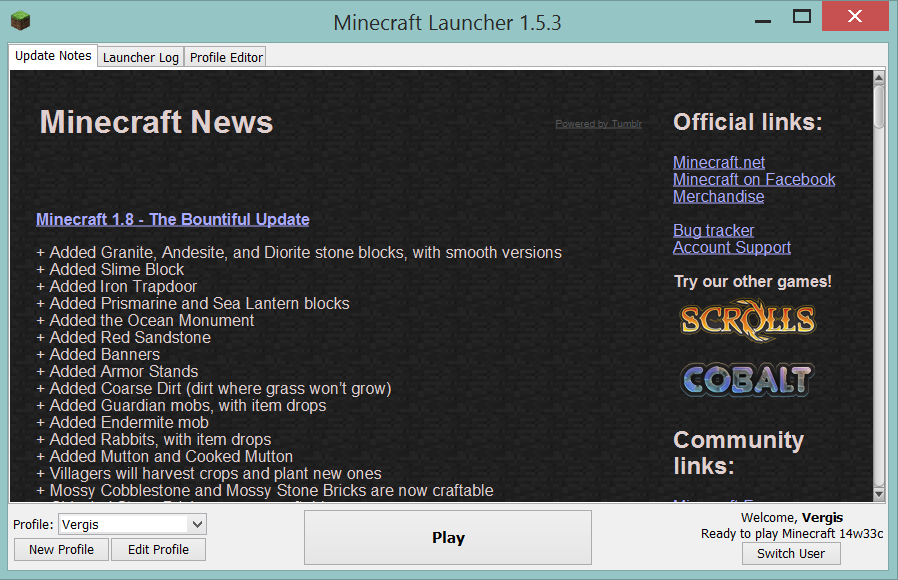The height and width of the screenshot is (580, 898).
Task: Close the Minecraft Launcher window
Action: tap(855, 16)
